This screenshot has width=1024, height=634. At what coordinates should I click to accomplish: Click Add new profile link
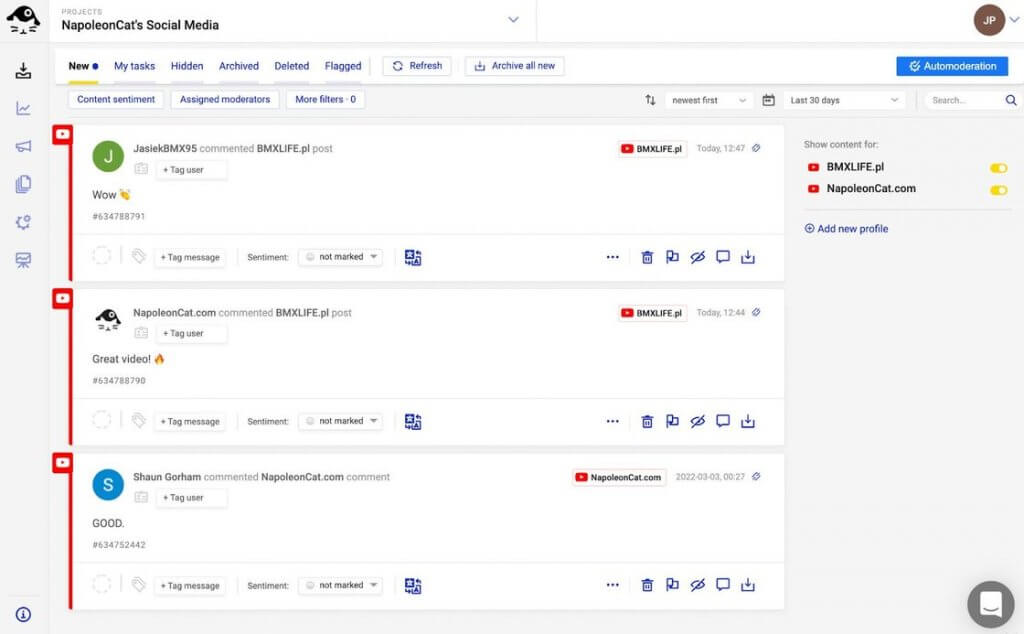(x=846, y=229)
